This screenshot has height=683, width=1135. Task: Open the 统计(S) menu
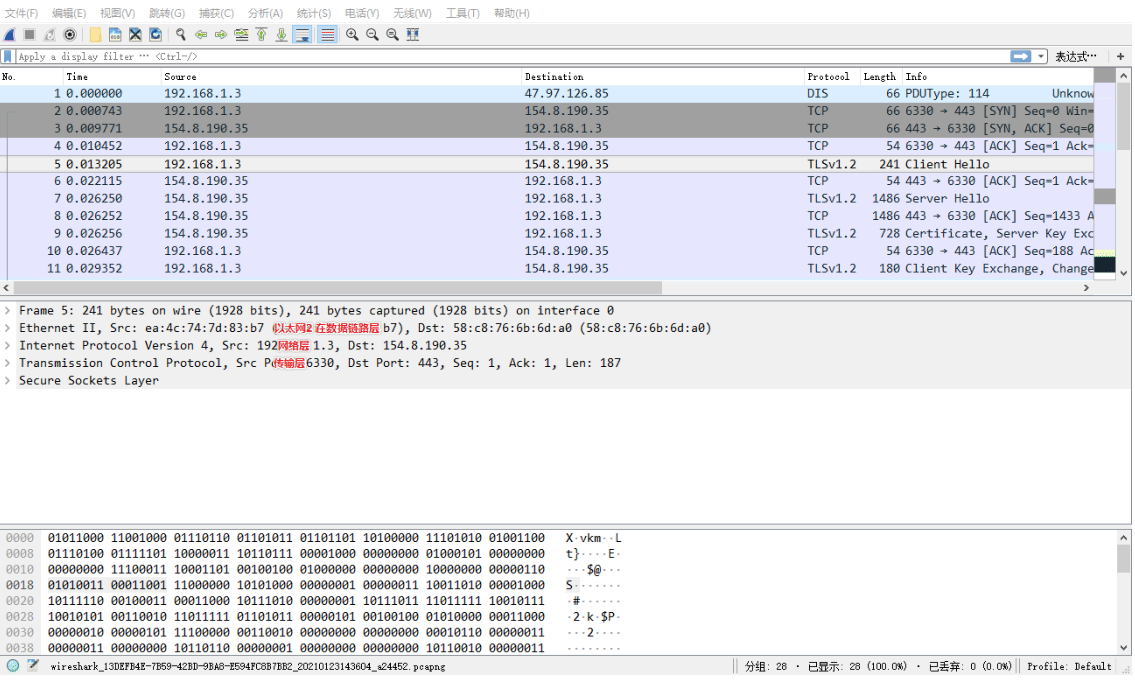[x=313, y=13]
